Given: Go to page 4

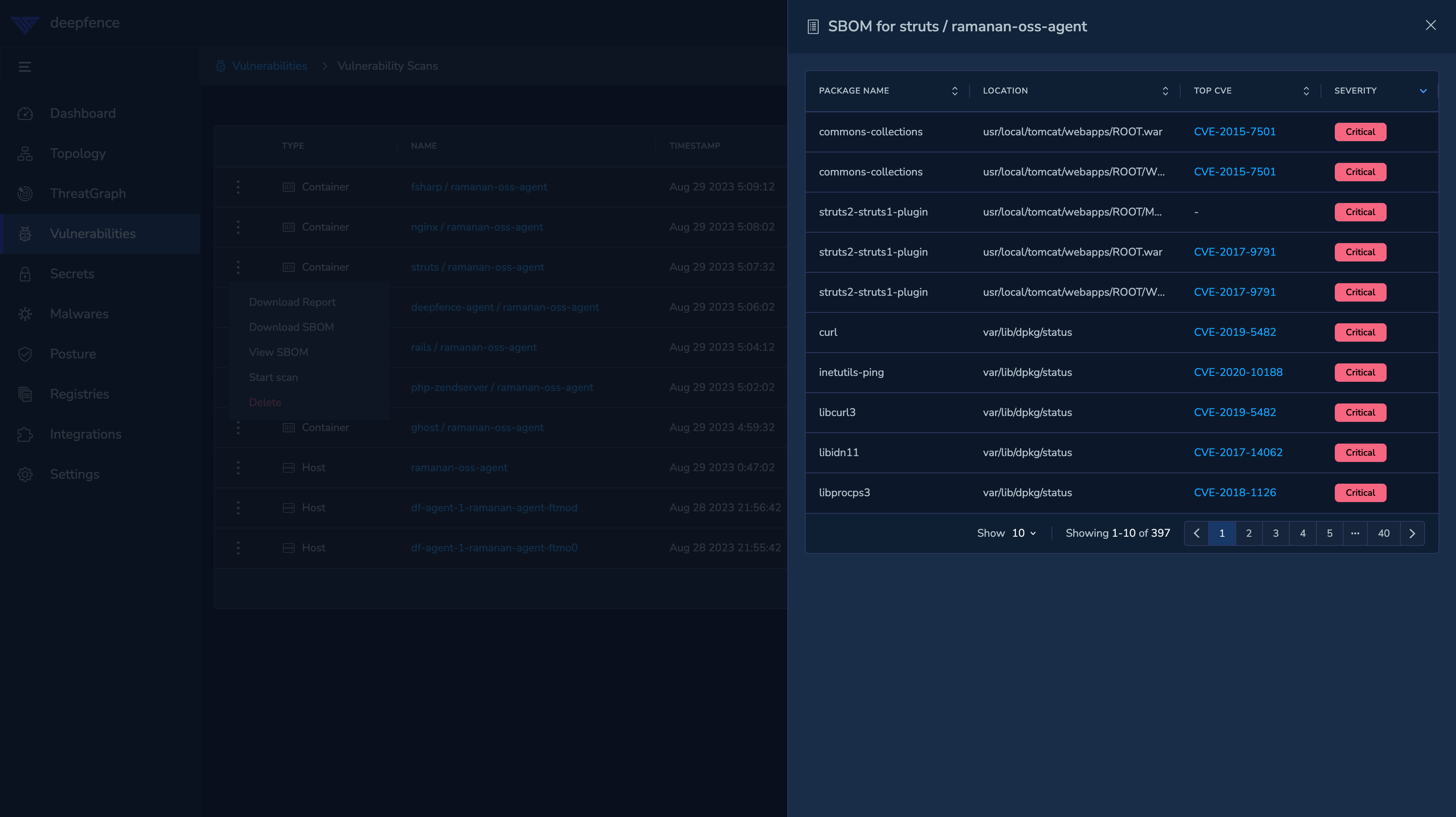Looking at the screenshot, I should 1302,533.
